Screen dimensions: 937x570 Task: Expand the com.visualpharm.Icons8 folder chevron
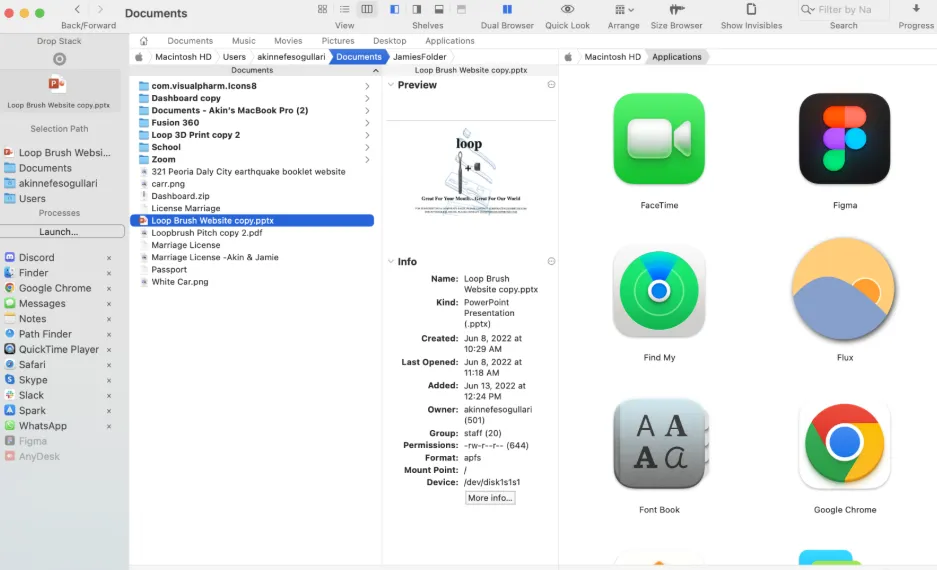tap(367, 86)
